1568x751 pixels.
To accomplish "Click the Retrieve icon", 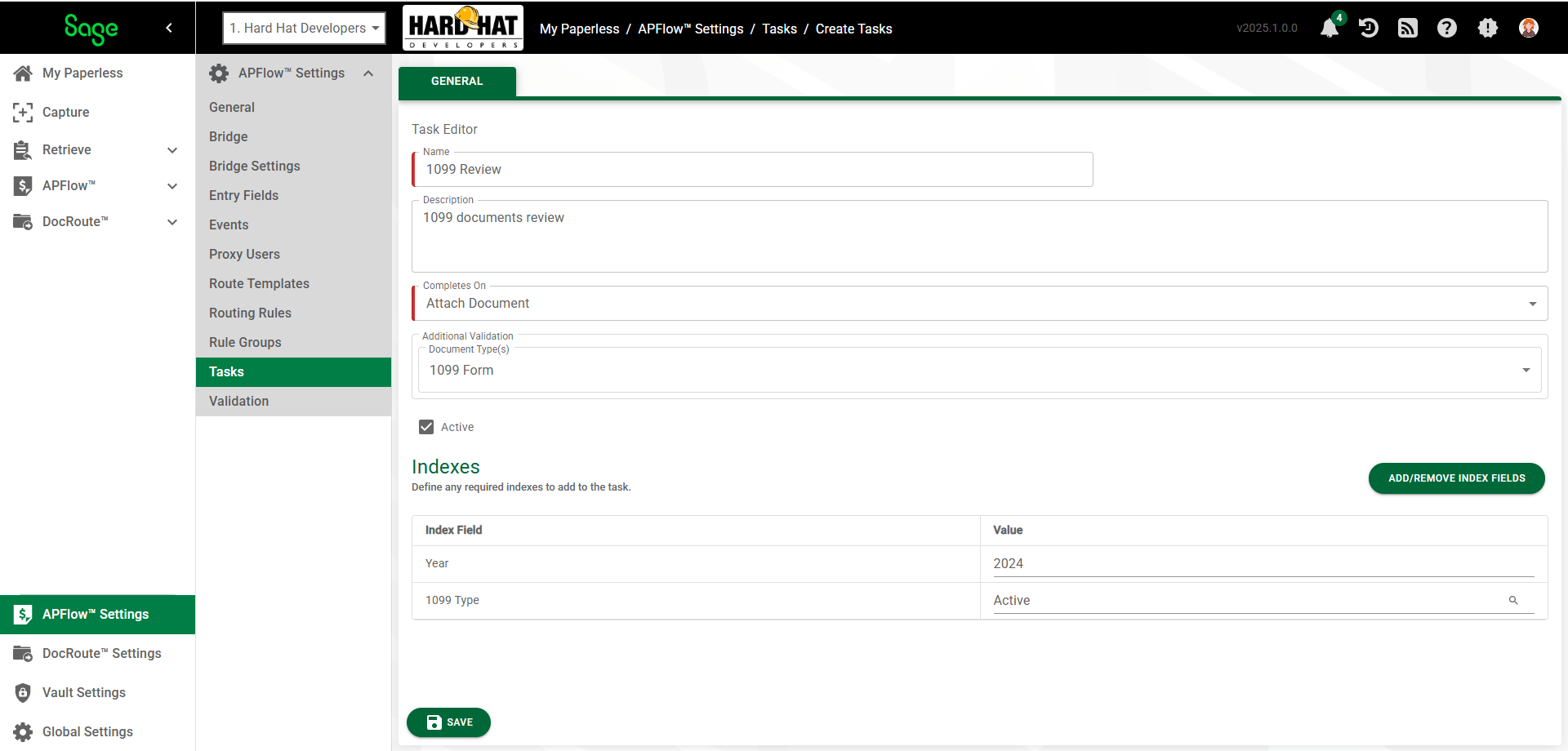I will pyautogui.click(x=23, y=150).
